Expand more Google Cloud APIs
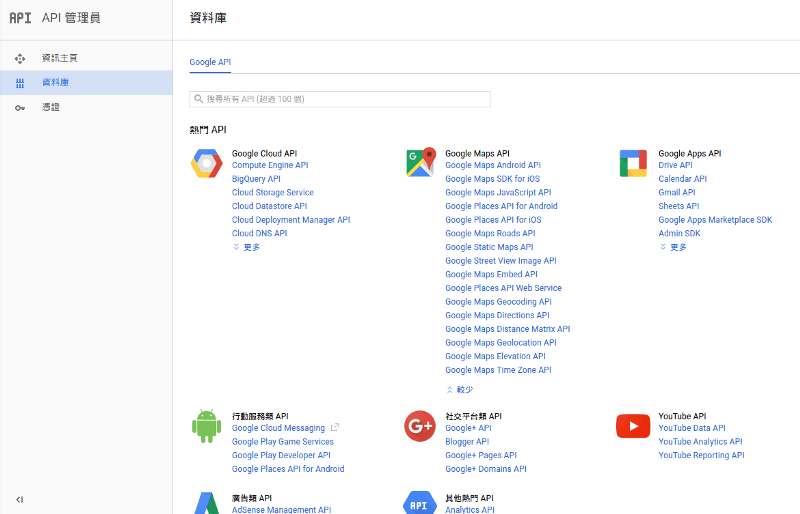This screenshot has height=514, width=800. click(x=247, y=247)
